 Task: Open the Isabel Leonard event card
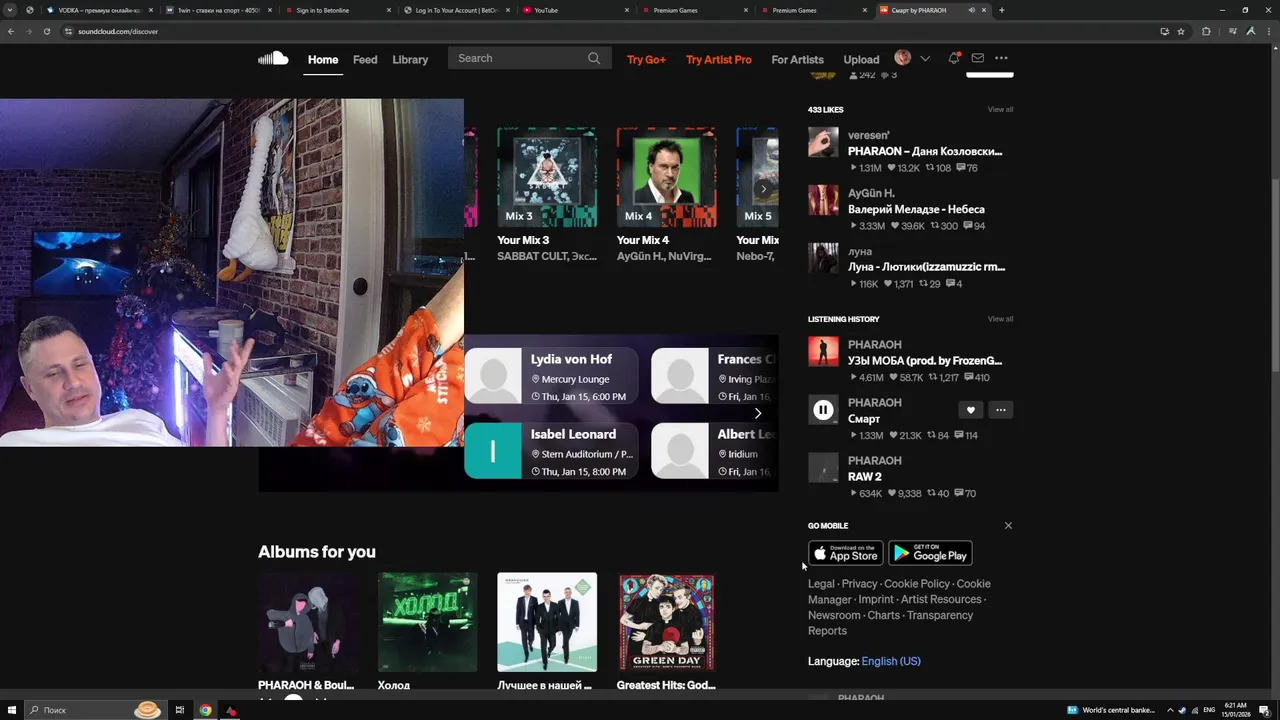click(551, 451)
